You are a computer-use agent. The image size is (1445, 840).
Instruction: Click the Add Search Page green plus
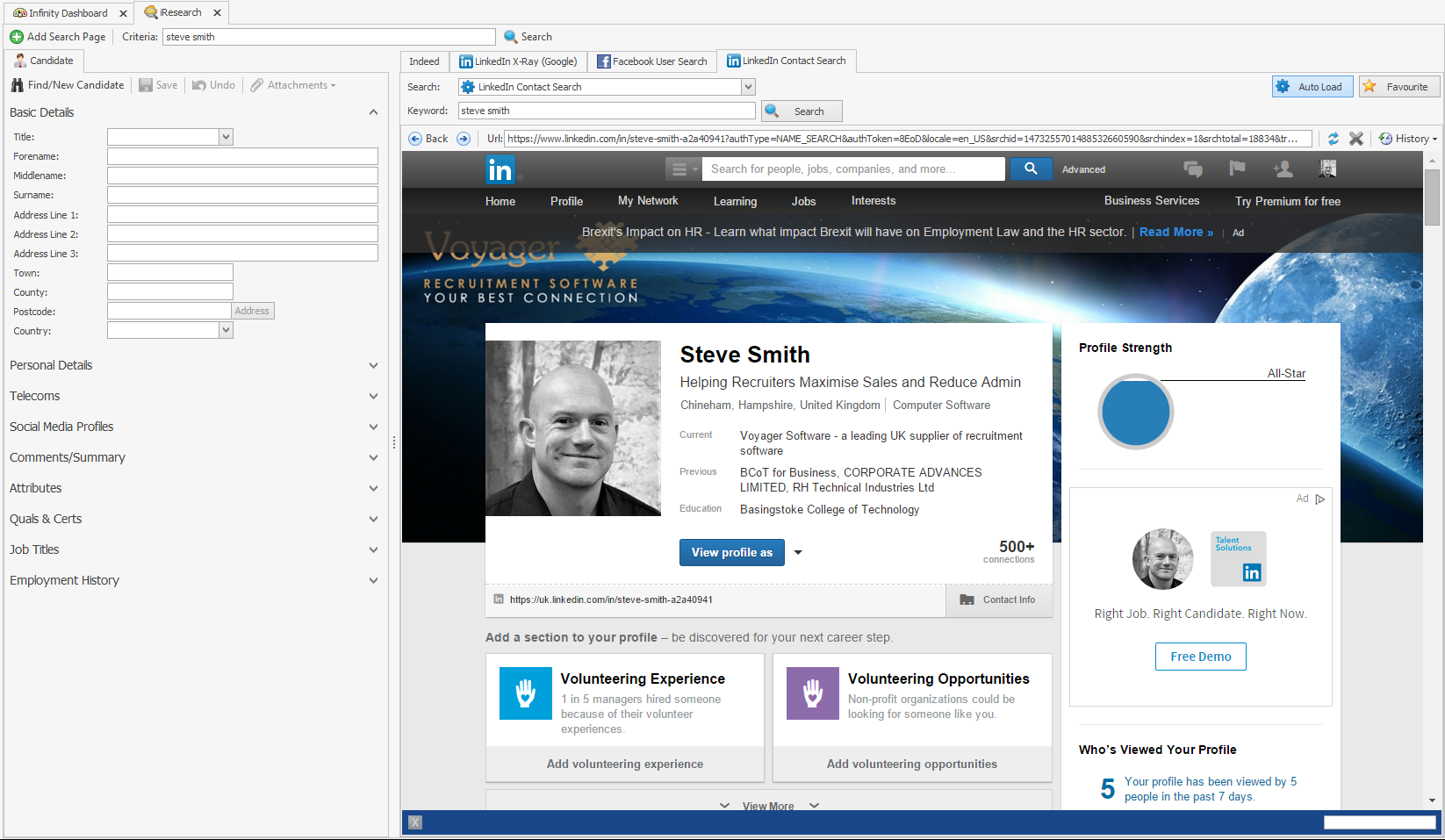point(17,37)
